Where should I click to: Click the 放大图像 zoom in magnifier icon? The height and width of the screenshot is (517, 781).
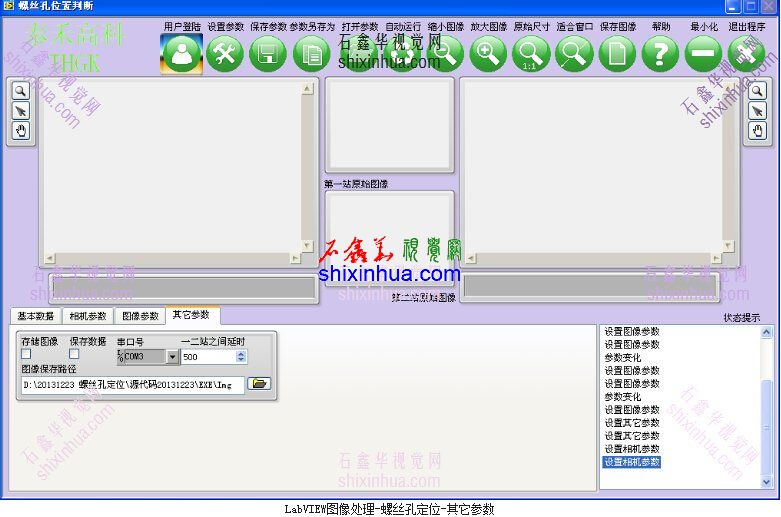pyautogui.click(x=488, y=54)
